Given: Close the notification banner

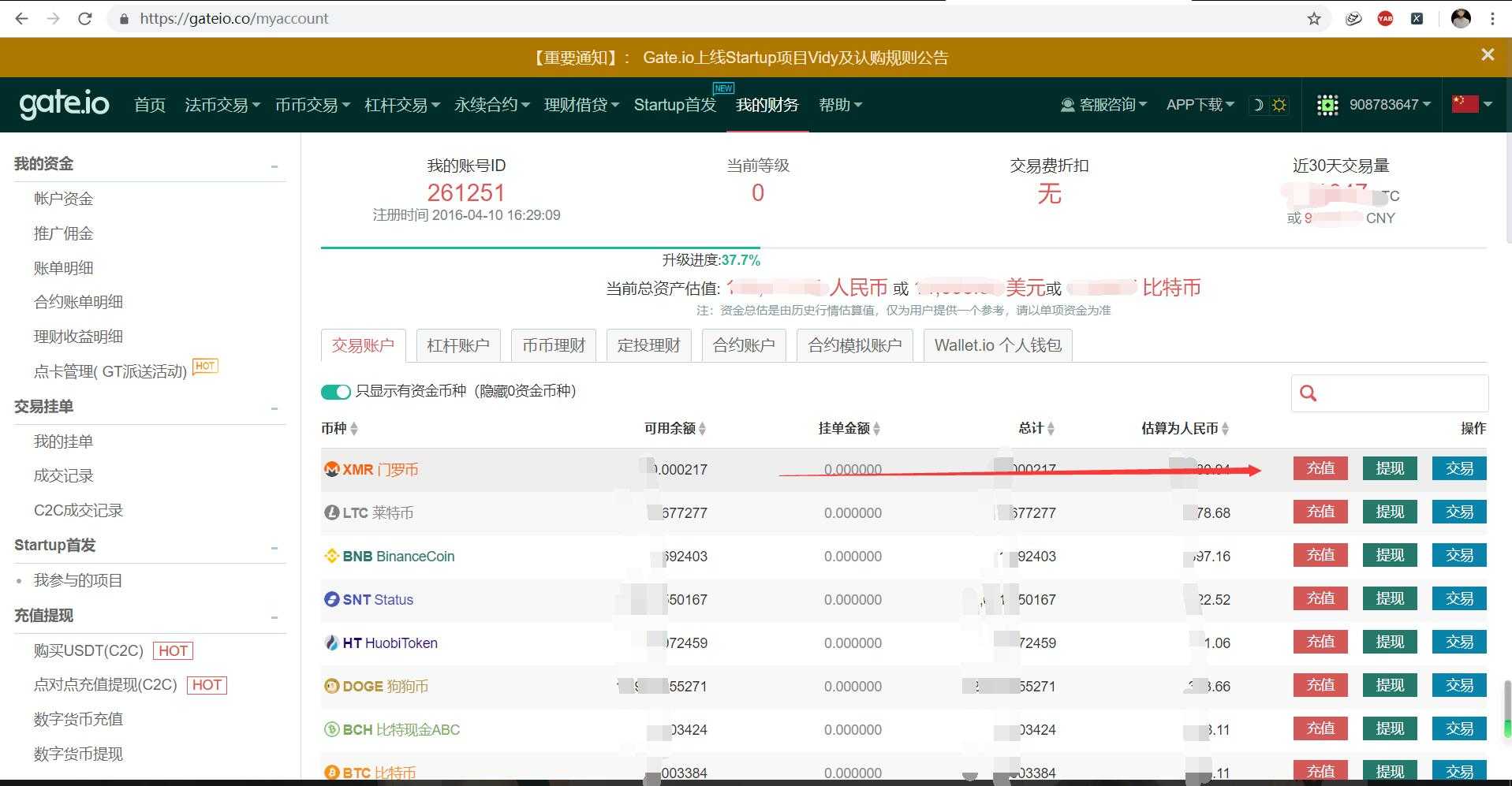Looking at the screenshot, I should [x=1488, y=54].
